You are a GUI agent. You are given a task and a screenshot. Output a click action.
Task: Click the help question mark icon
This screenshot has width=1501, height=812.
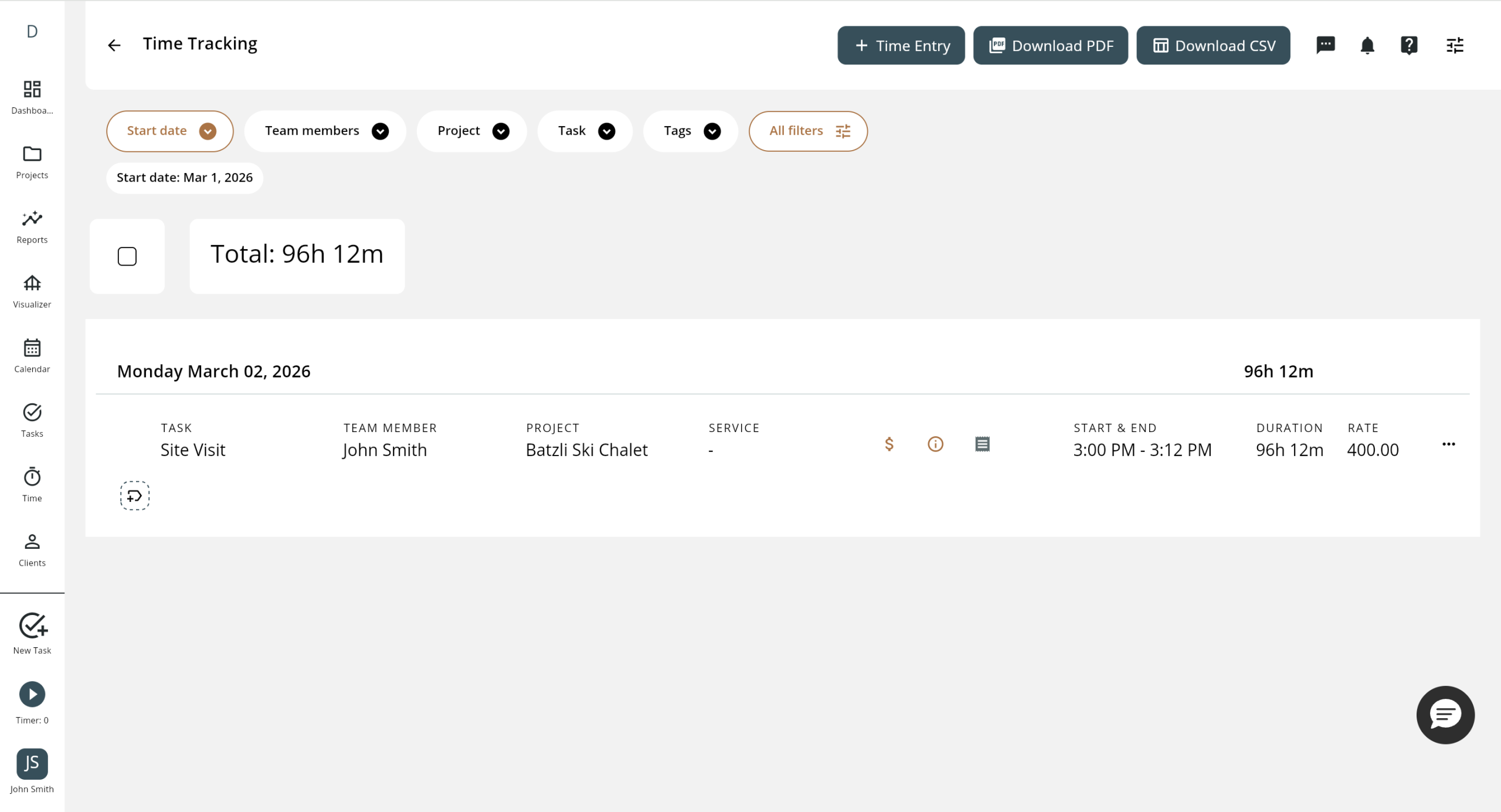click(1408, 45)
